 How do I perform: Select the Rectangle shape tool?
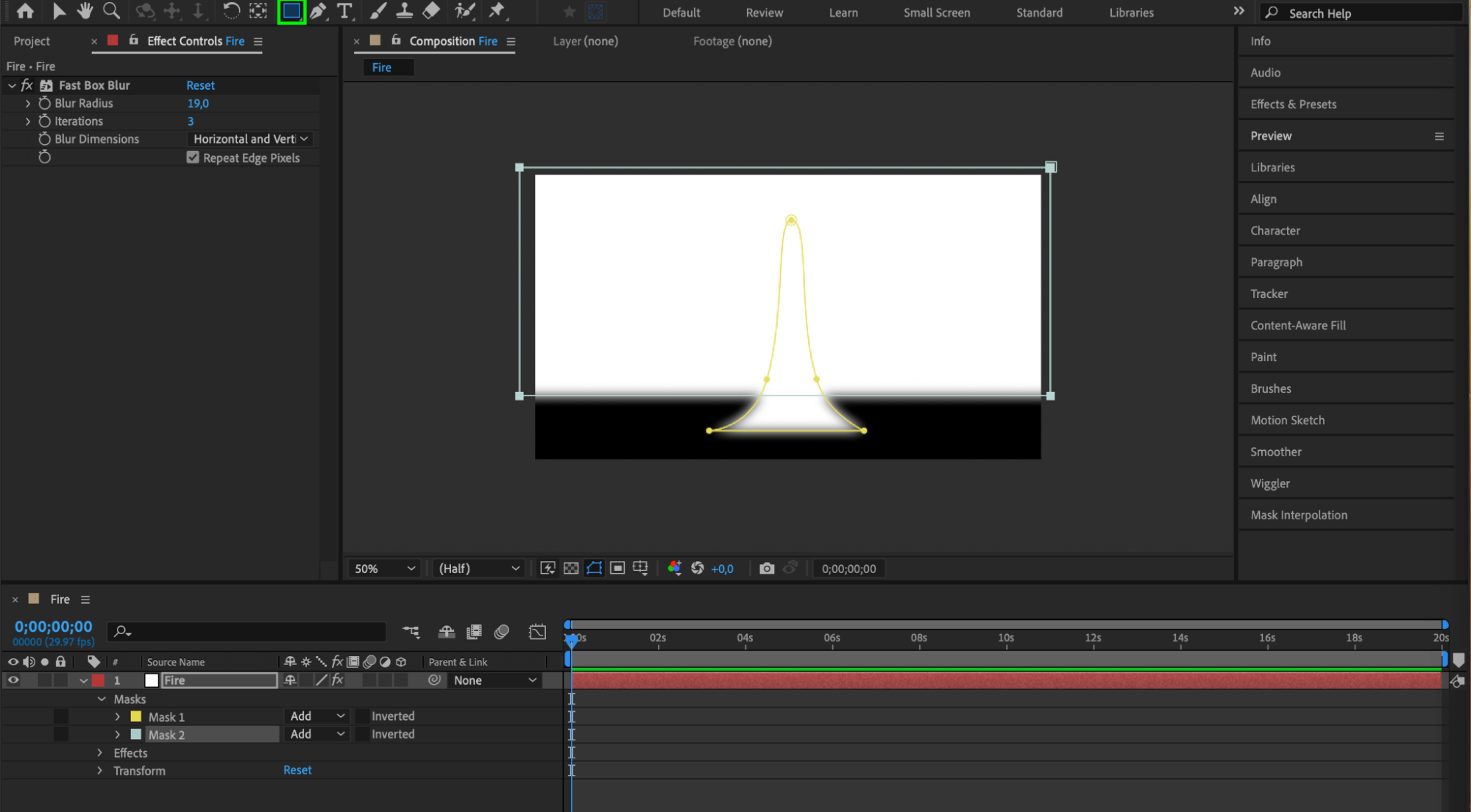coord(291,11)
